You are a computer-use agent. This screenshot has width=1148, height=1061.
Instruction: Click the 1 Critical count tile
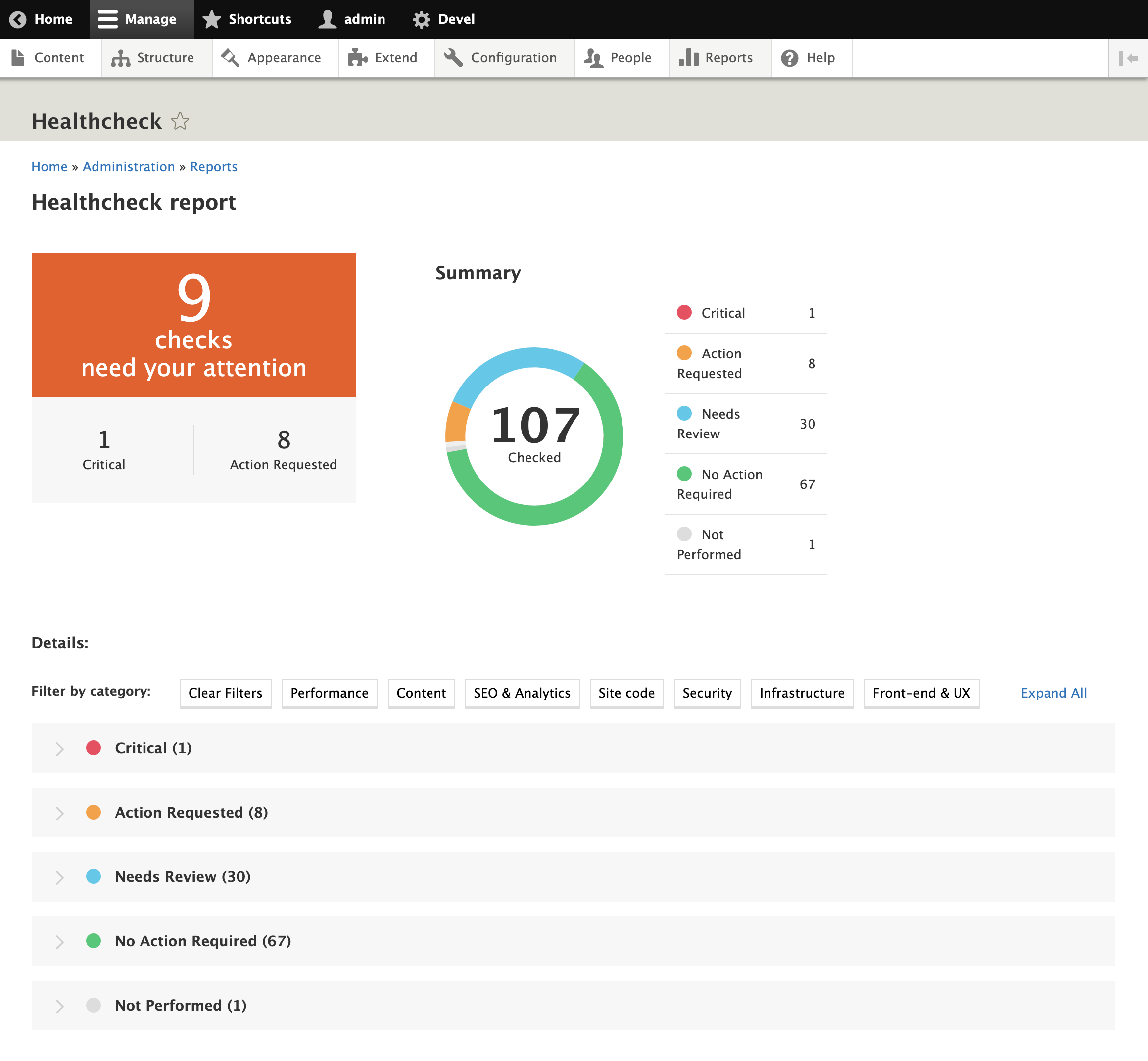(104, 449)
